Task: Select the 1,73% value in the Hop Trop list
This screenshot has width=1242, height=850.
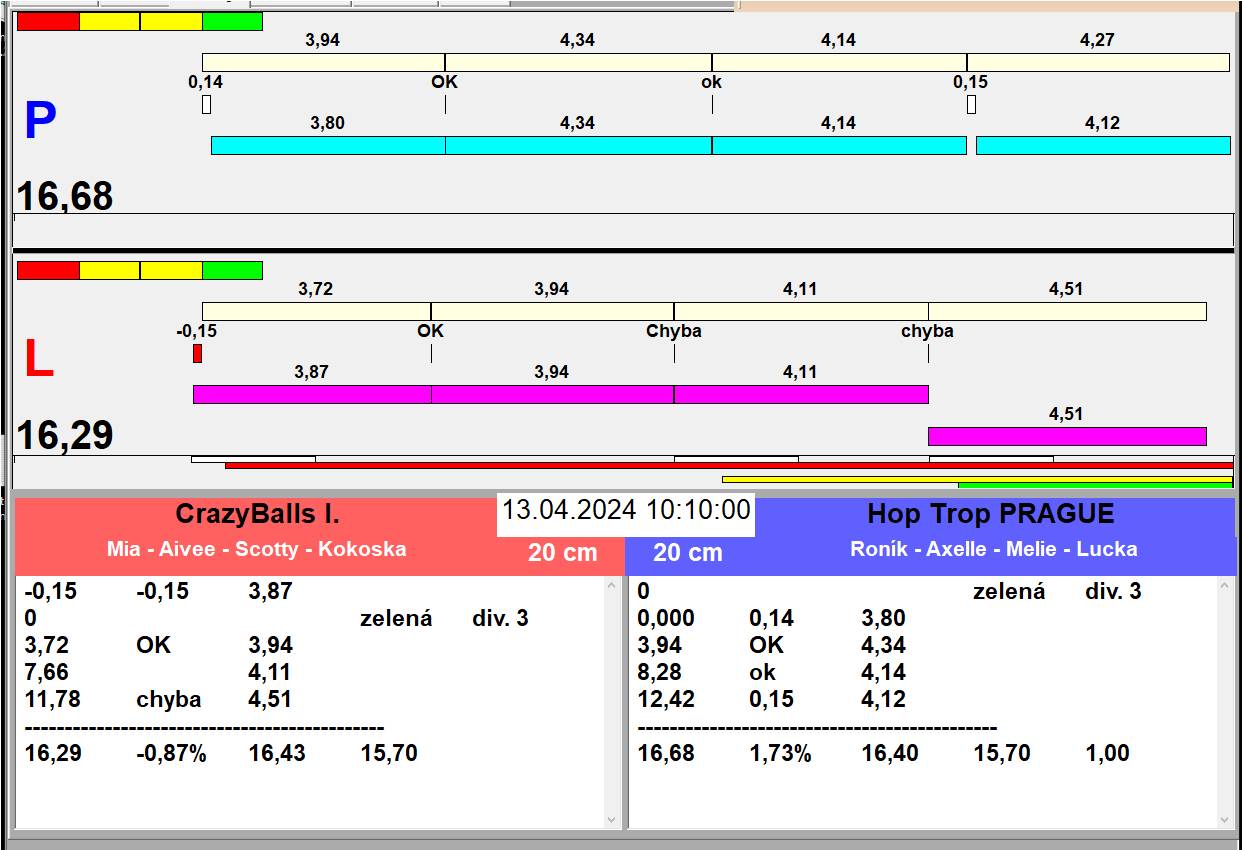Action: pyautogui.click(x=780, y=753)
